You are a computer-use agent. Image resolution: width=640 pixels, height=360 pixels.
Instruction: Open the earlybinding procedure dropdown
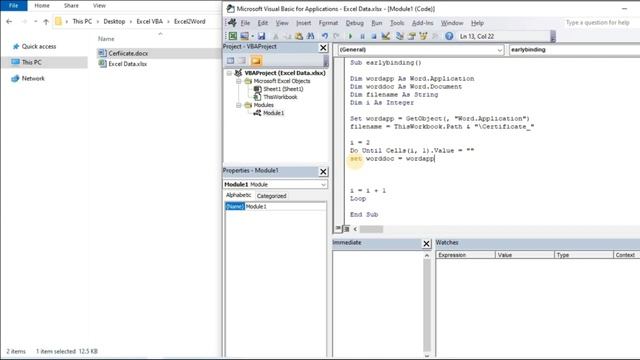tap(574, 50)
